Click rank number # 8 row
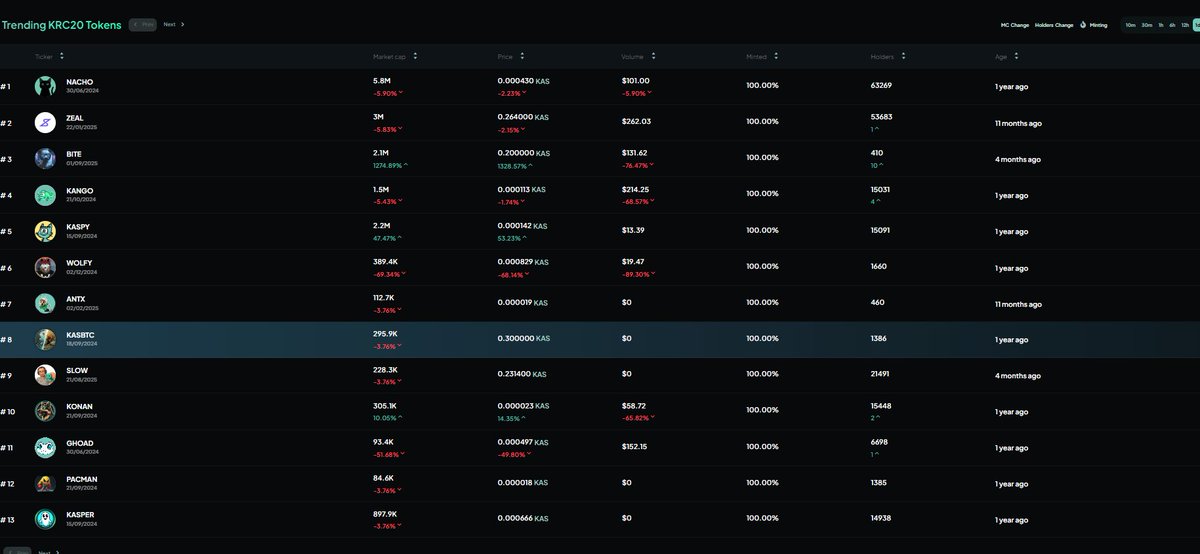Viewport: 1200px width, 554px height. click(6, 339)
